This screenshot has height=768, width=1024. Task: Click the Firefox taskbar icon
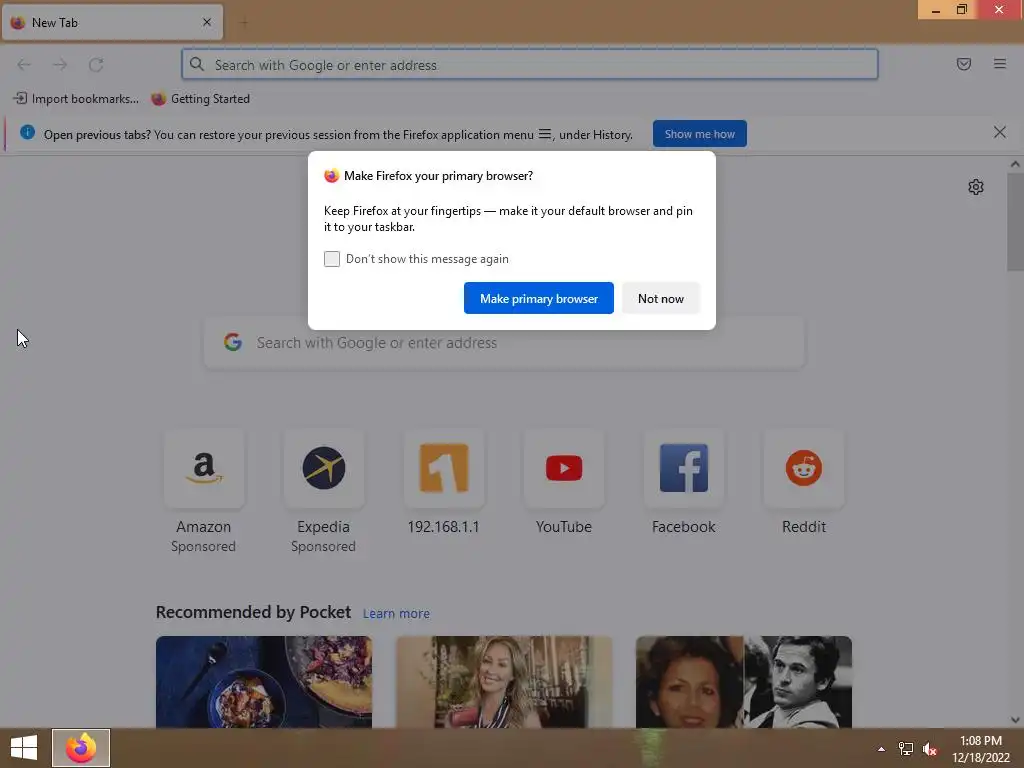click(81, 748)
